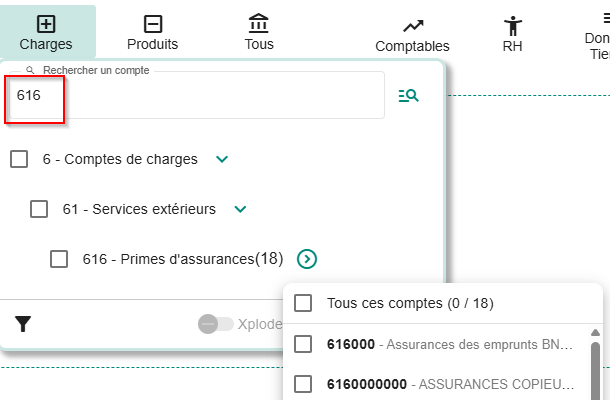610x400 pixels.
Task: Click the Produits minus icon
Action: pos(152,24)
